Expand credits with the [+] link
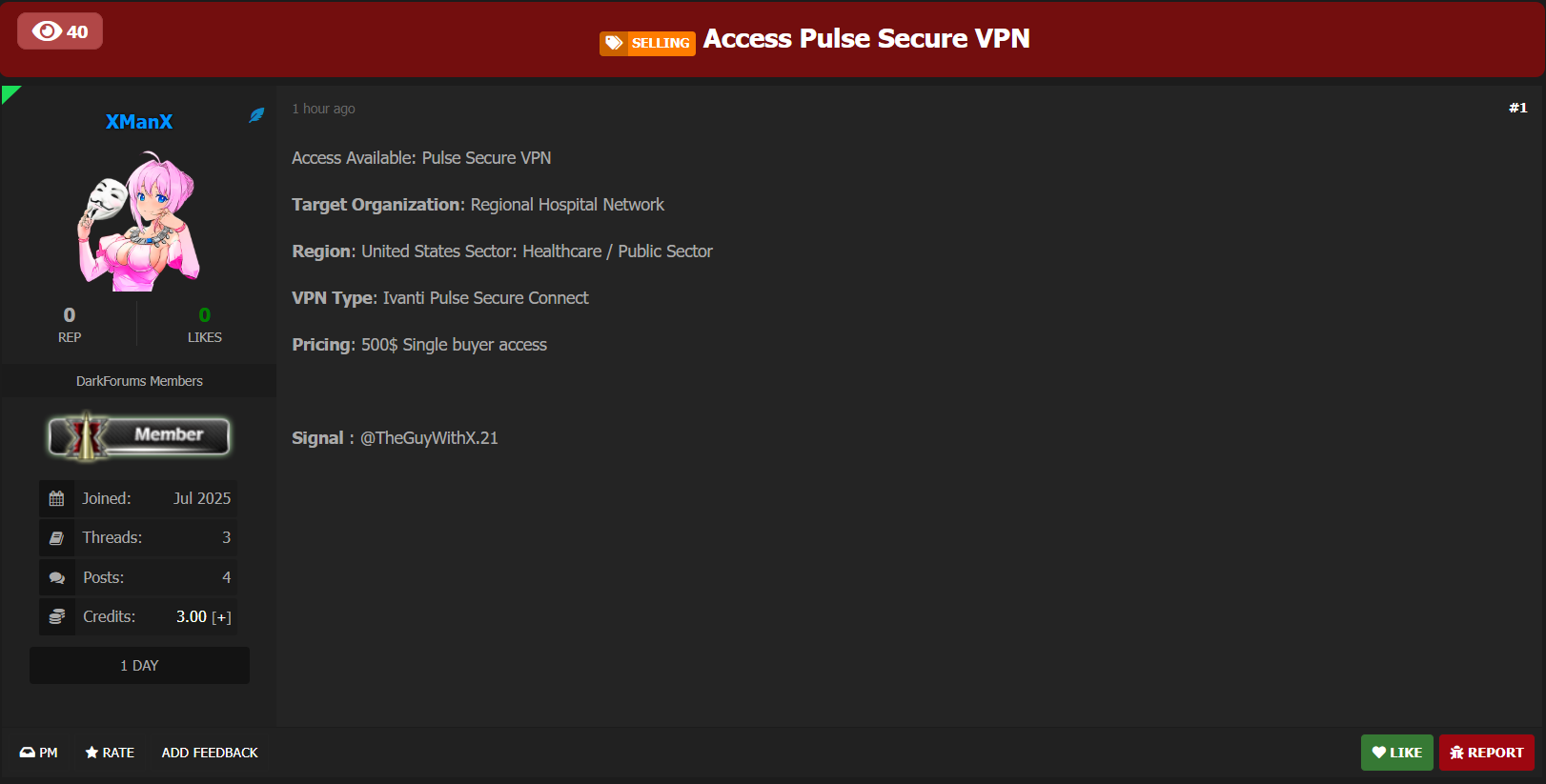This screenshot has height=784, width=1546. click(x=221, y=617)
